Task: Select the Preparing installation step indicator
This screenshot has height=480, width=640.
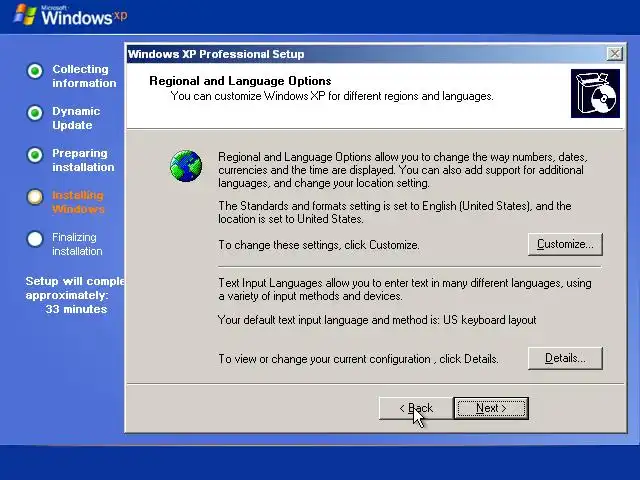Action: click(x=35, y=155)
